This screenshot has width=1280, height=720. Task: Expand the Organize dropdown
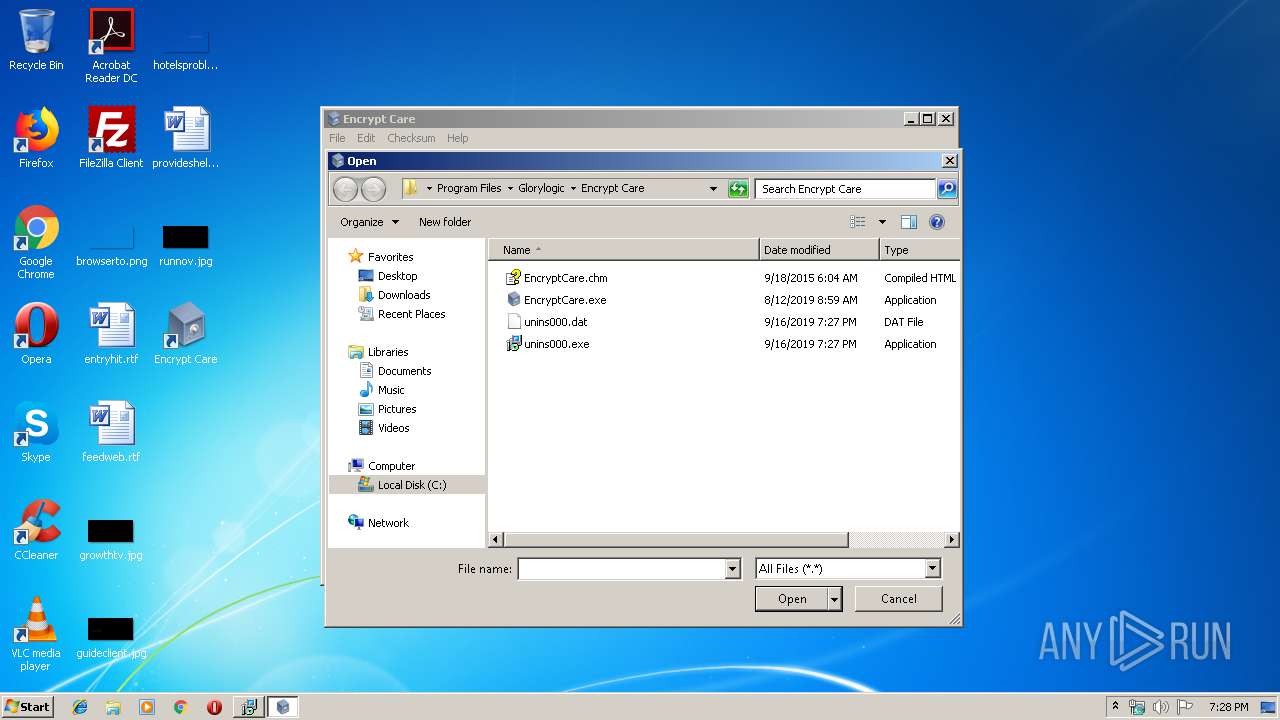tap(369, 222)
